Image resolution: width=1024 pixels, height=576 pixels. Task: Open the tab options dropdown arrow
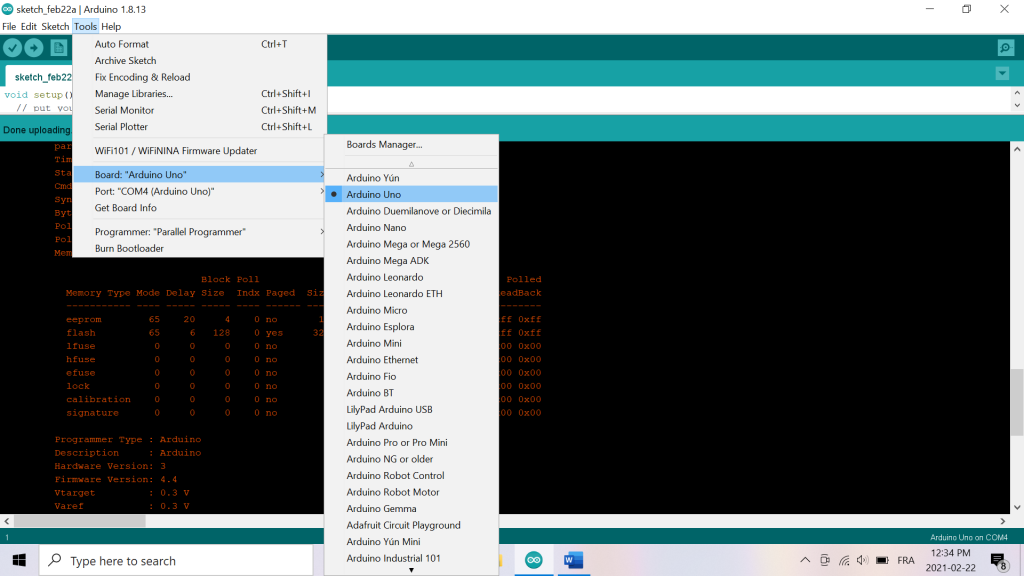(x=1002, y=74)
